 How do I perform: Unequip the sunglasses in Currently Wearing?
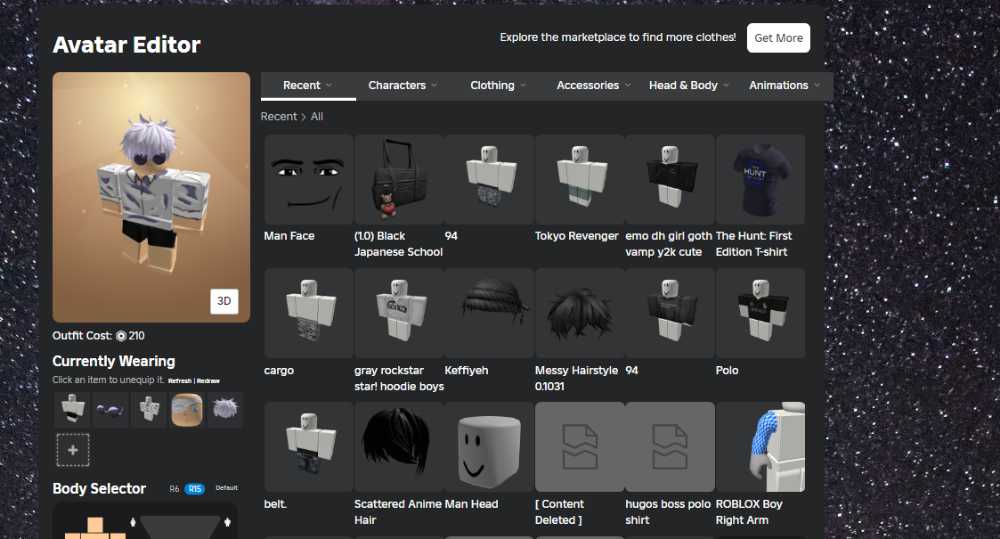pos(110,410)
